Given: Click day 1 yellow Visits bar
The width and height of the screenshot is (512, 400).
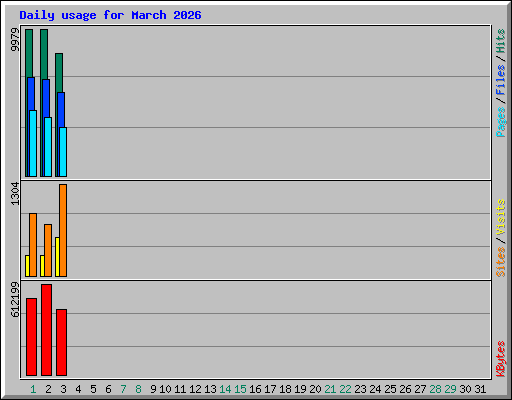Looking at the screenshot, I should coord(27,266).
